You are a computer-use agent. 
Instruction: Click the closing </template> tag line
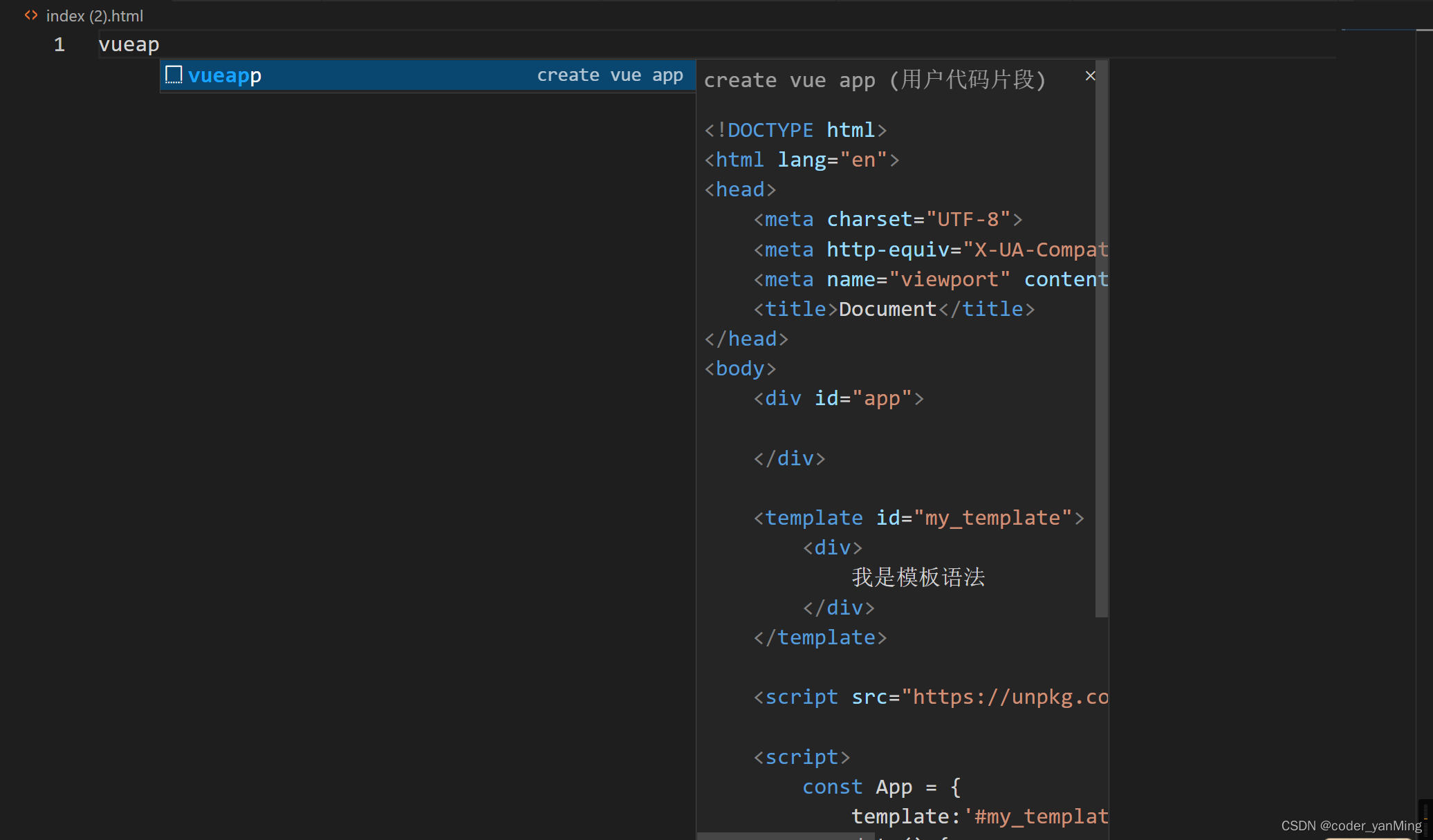[x=820, y=637]
